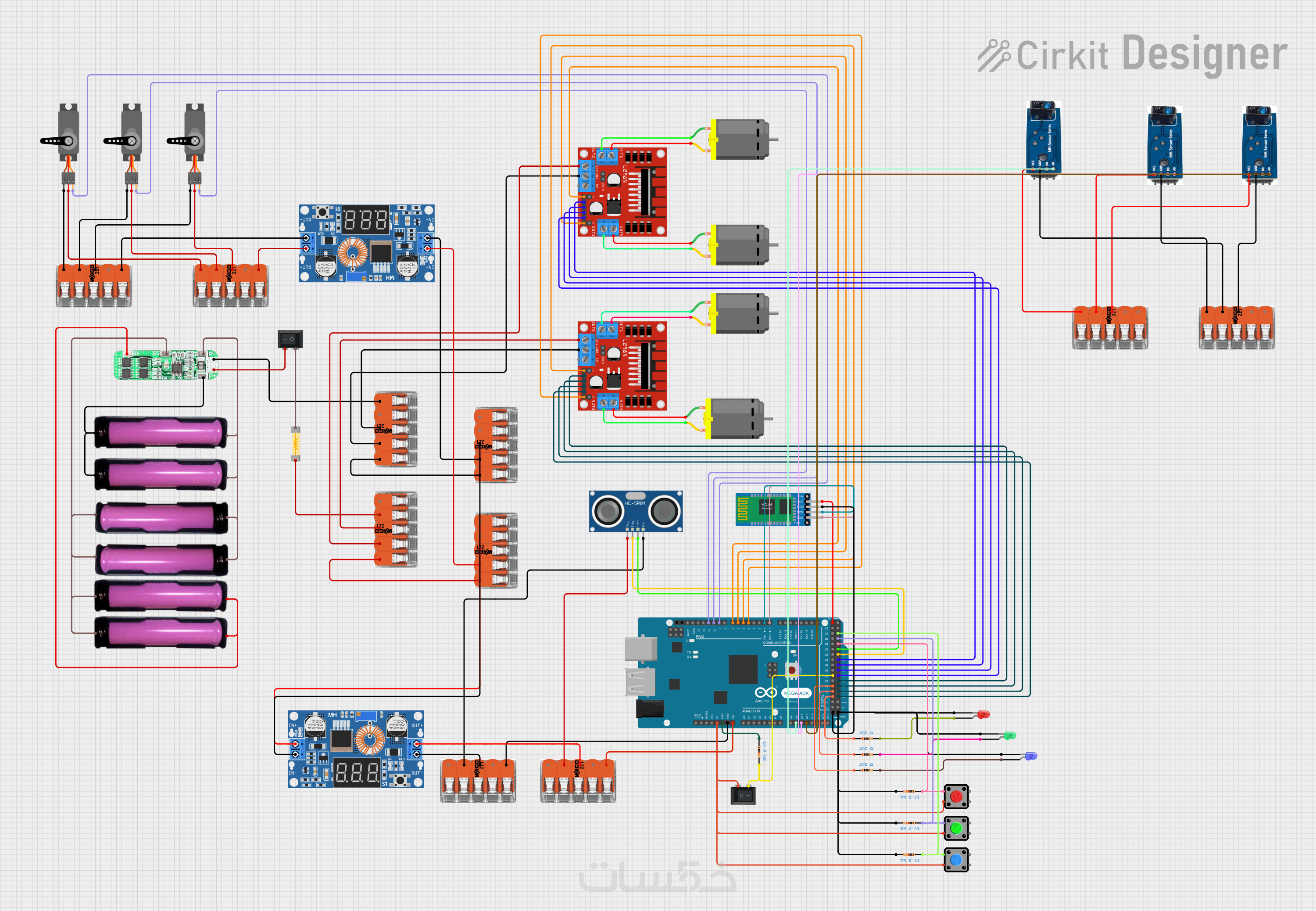This screenshot has width=1316, height=911.
Task: Select the buck converter with top display
Action: pos(366,244)
